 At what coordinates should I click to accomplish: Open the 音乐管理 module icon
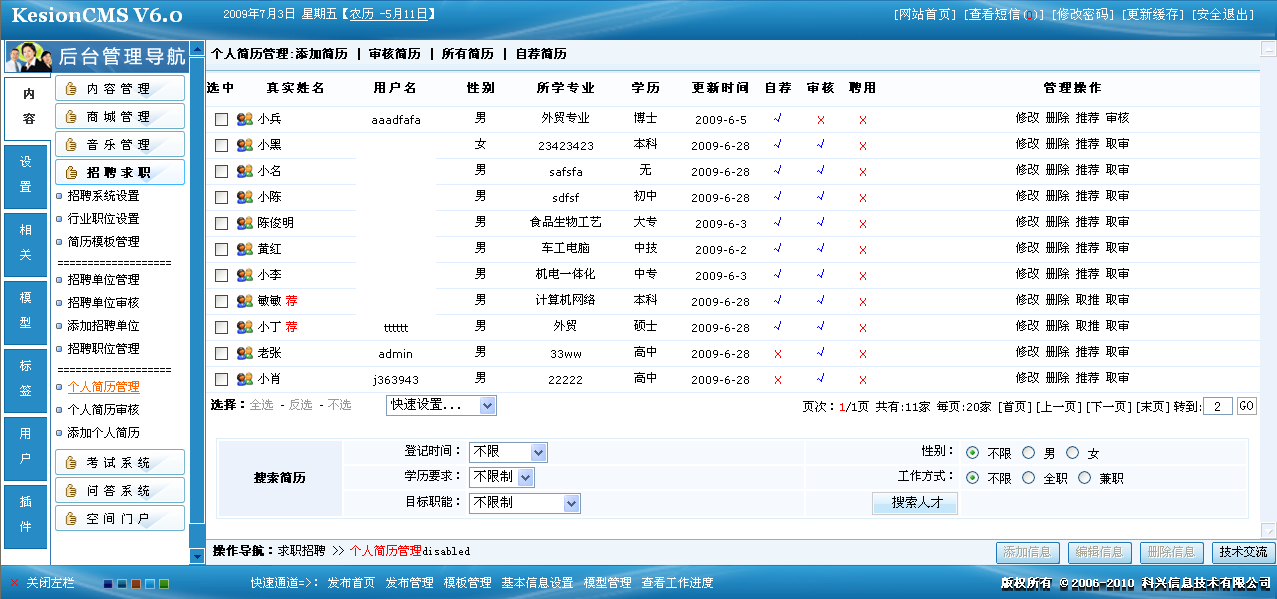click(70, 144)
